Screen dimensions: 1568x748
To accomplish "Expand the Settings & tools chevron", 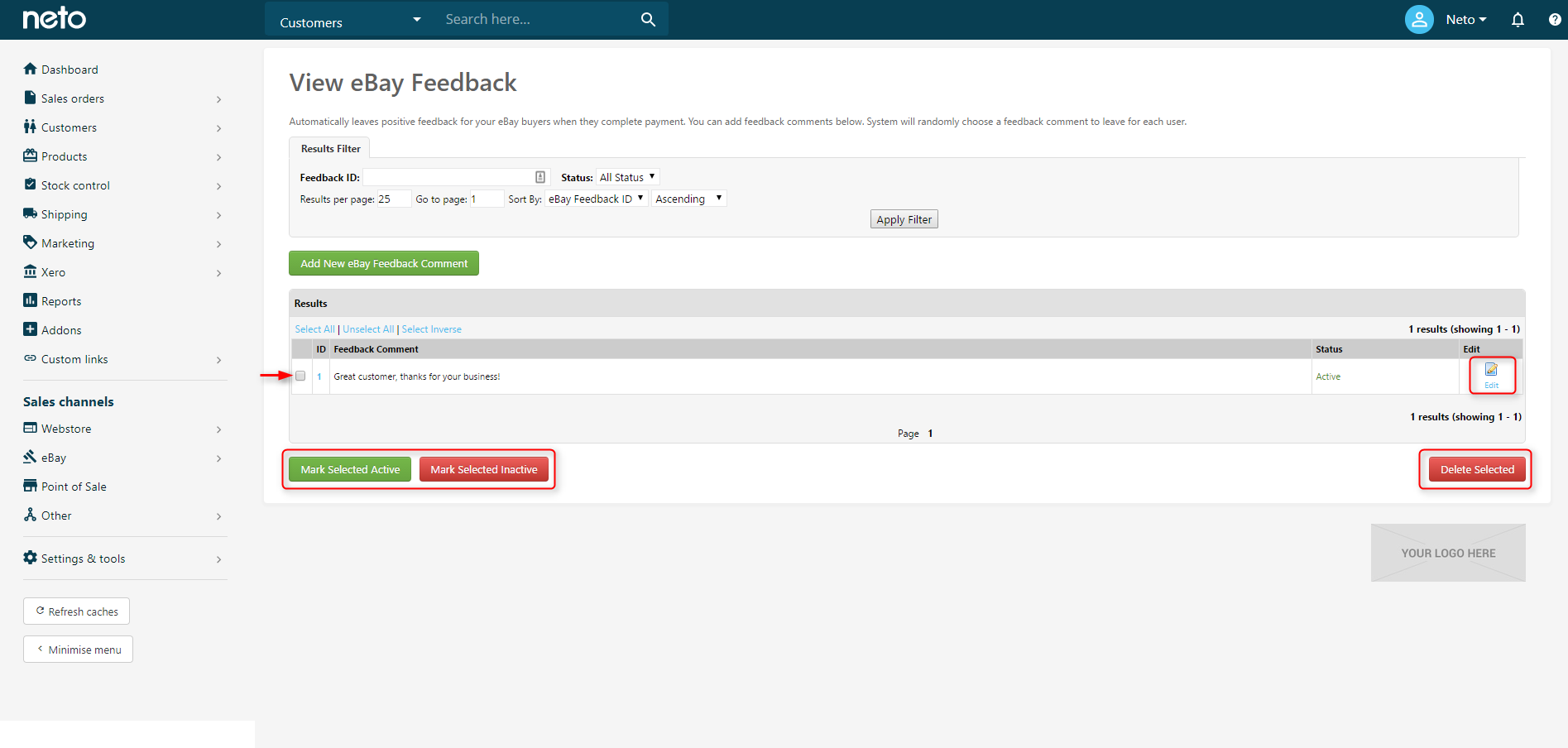I will tap(219, 559).
